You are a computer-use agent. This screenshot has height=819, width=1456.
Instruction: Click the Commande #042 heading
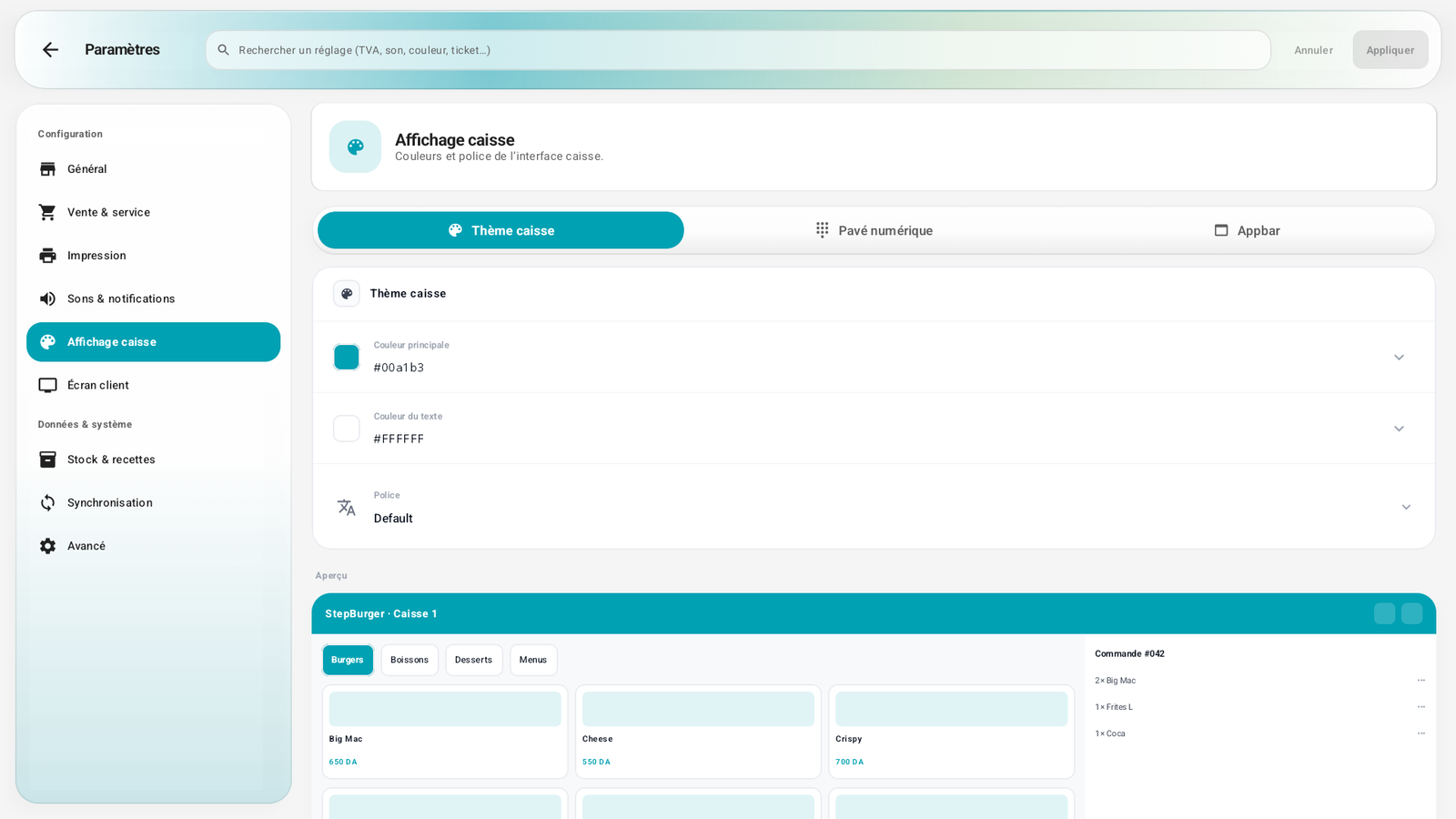point(1129,654)
